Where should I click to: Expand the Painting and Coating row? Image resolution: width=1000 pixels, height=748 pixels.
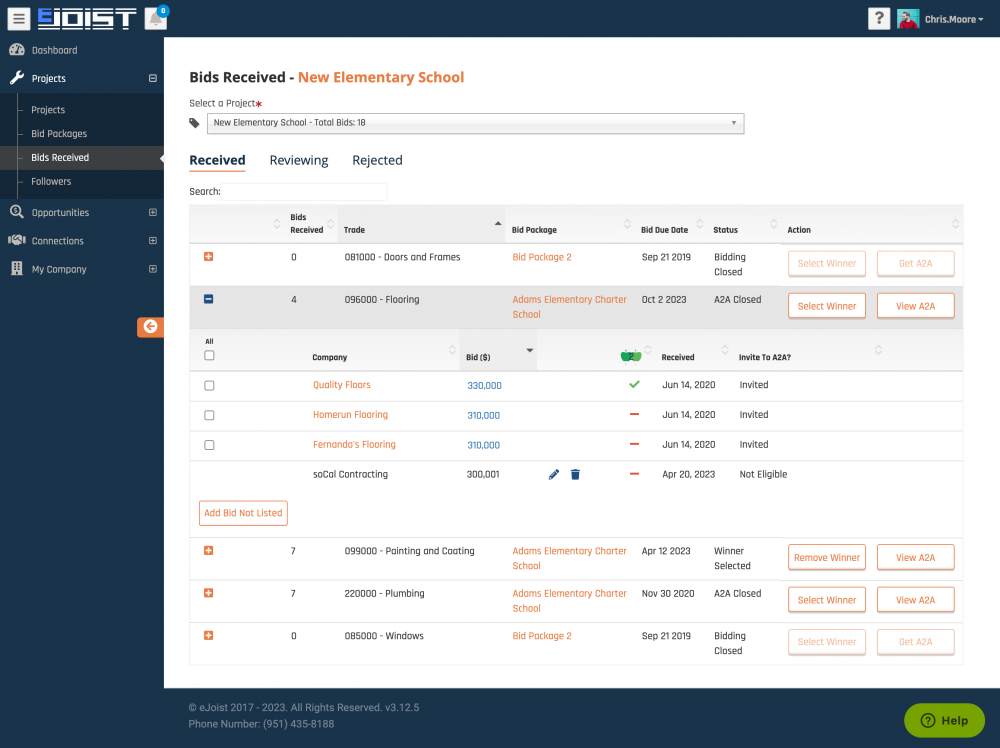(209, 550)
